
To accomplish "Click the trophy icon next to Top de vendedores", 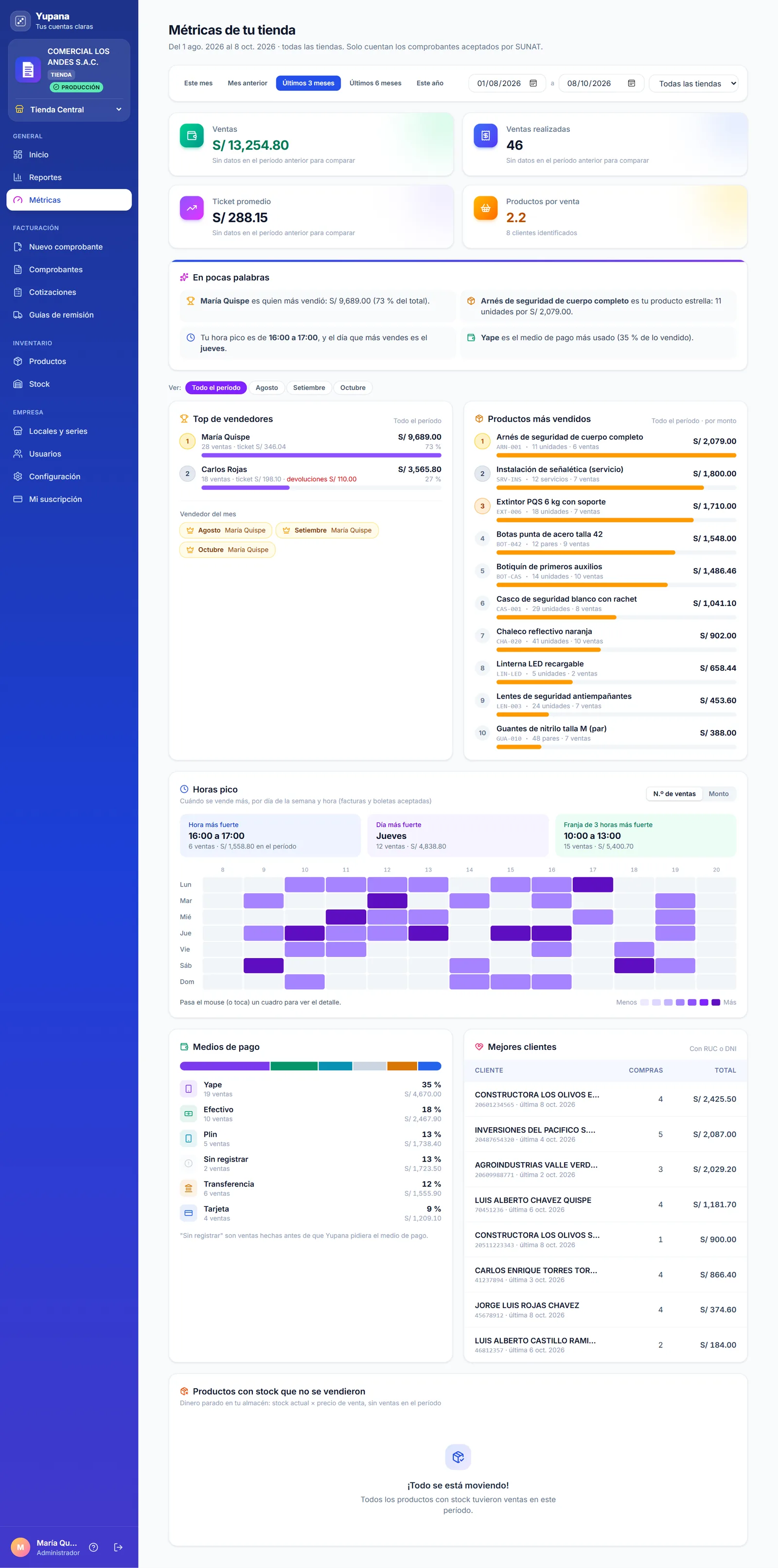I will pos(184,419).
